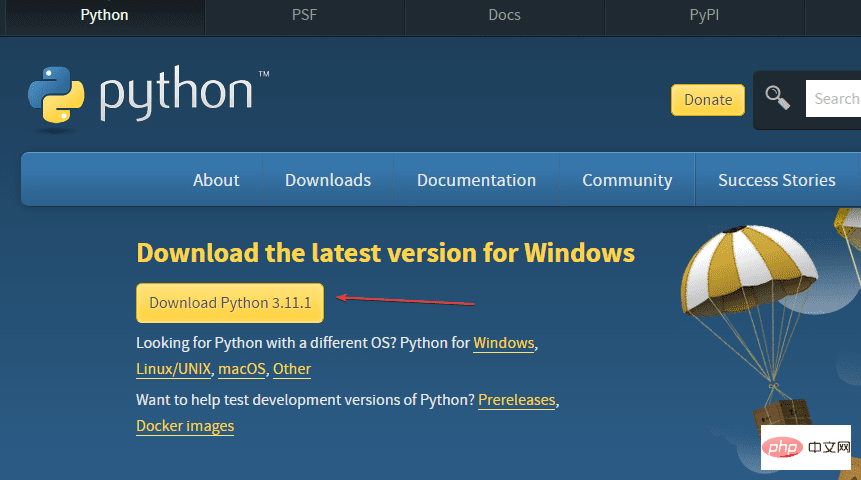Expand the Downloads menu

point(328,180)
